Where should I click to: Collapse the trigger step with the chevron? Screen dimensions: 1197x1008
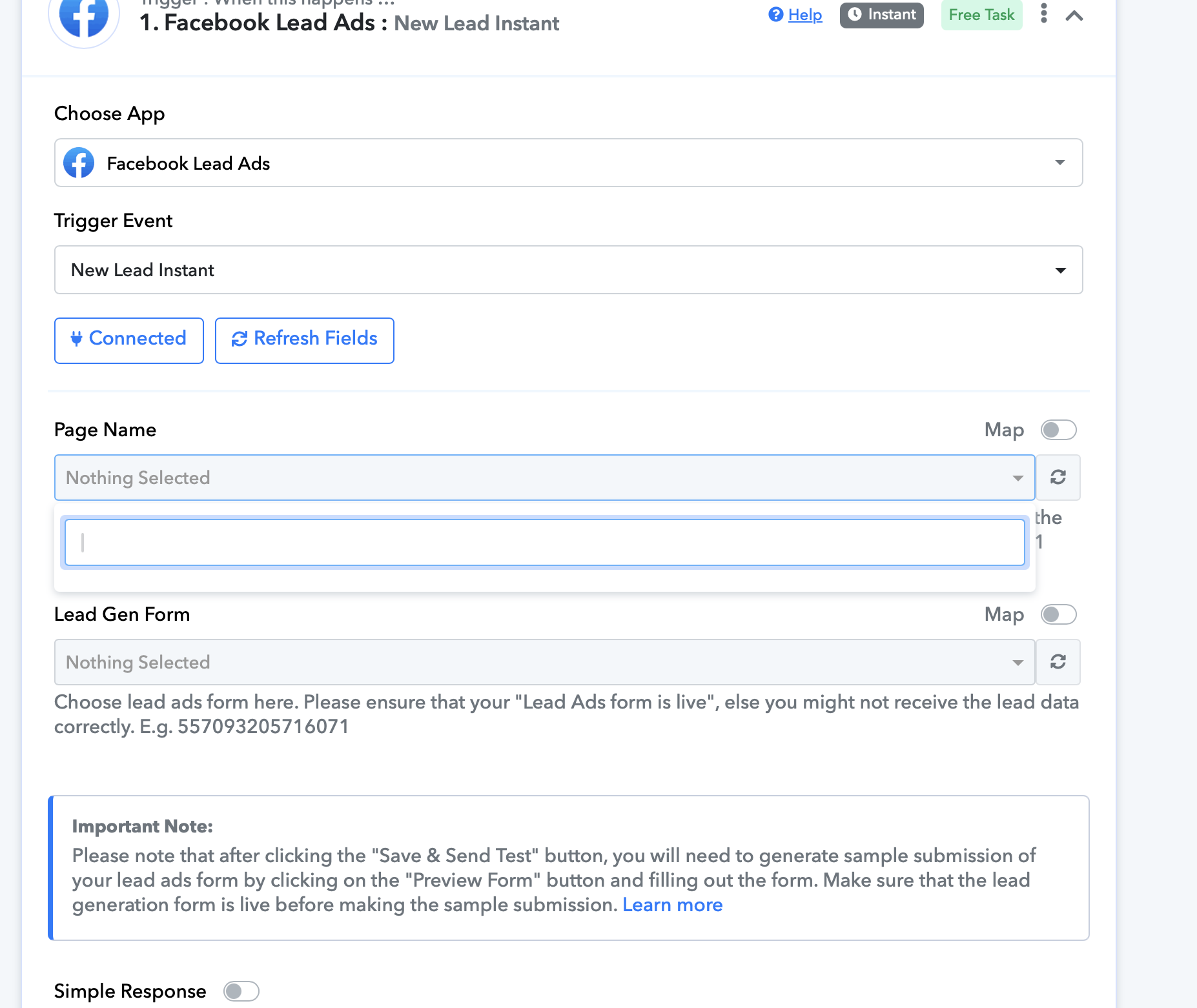click(x=1074, y=15)
